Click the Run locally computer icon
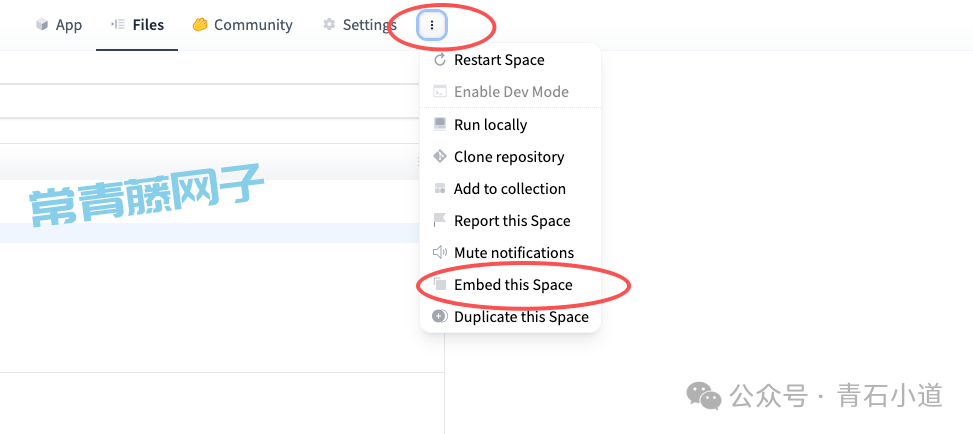The height and width of the screenshot is (434, 973). click(x=440, y=125)
